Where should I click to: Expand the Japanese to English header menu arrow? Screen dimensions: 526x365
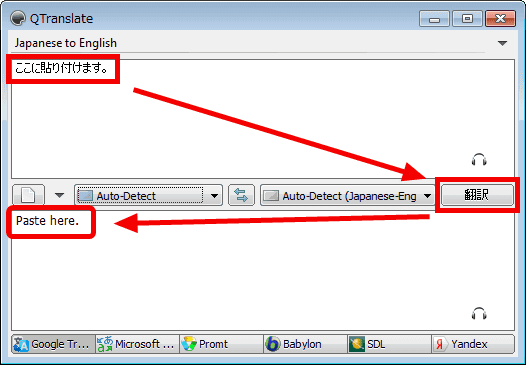[502, 43]
